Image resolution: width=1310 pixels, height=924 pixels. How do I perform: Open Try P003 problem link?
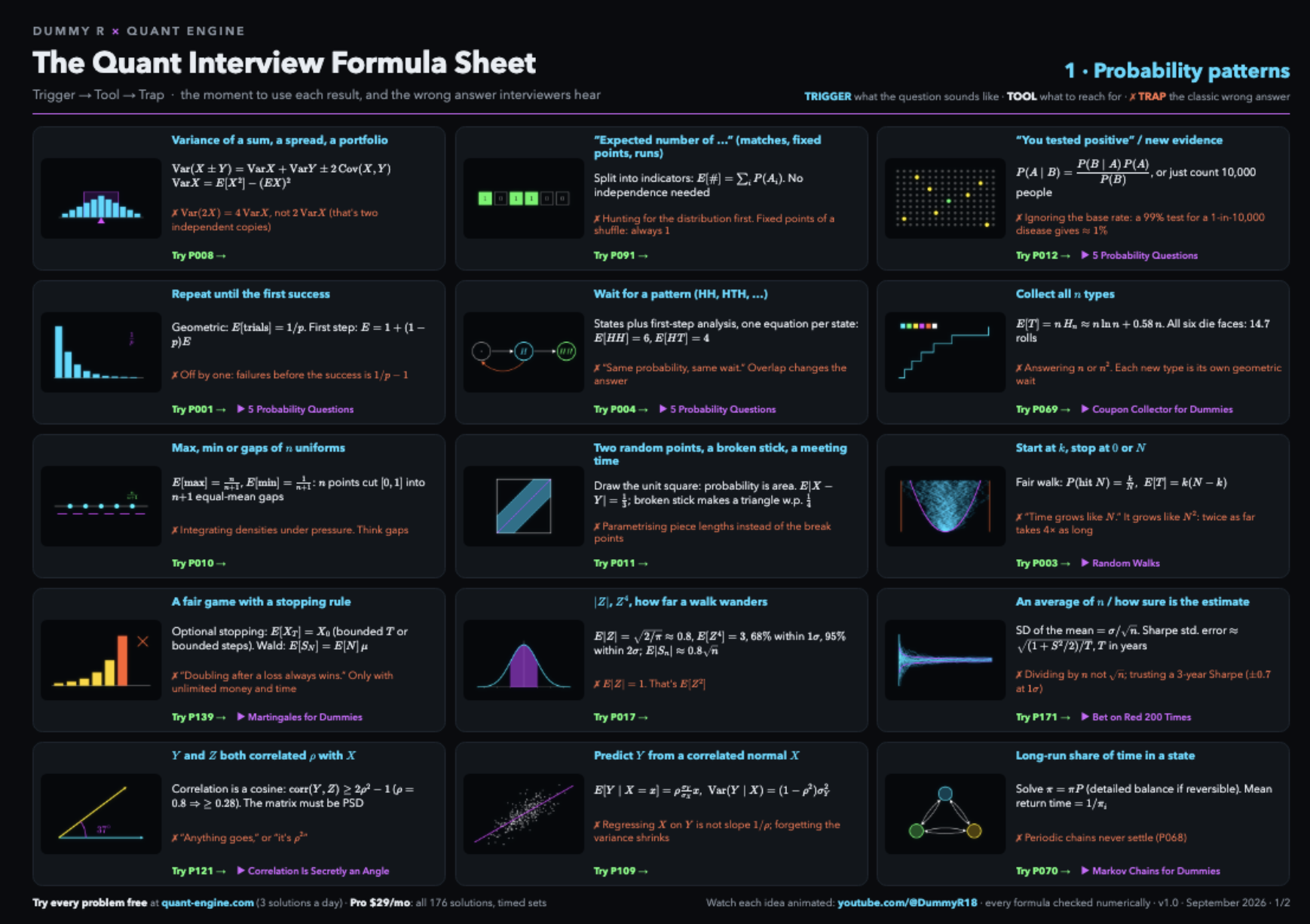1042,563
